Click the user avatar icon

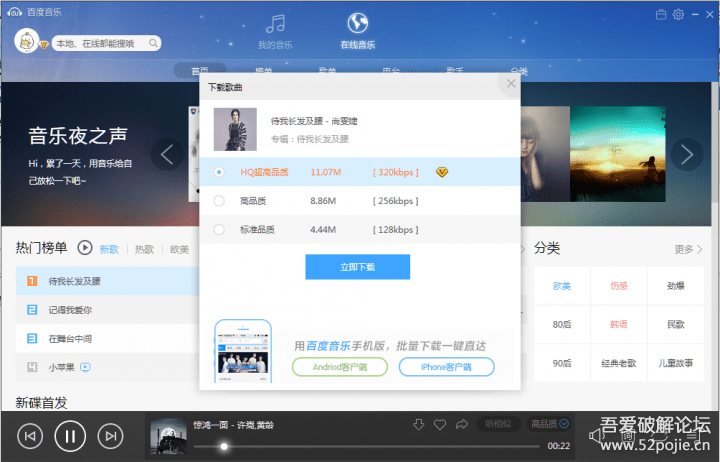[26, 41]
